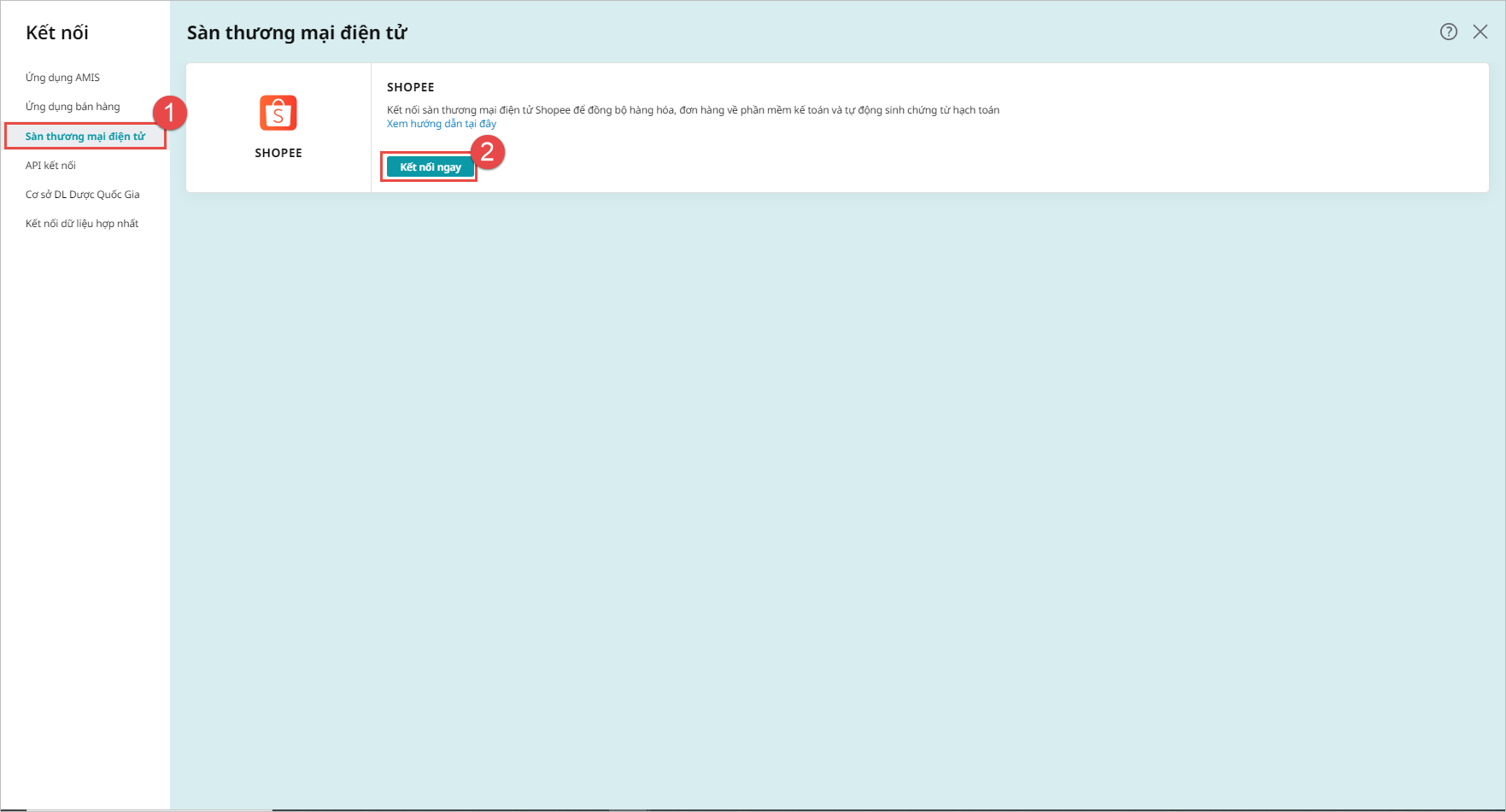Viewport: 1506px width, 812px height.
Task: Click the Sàn thương mại điện tử page header
Action: (x=297, y=32)
